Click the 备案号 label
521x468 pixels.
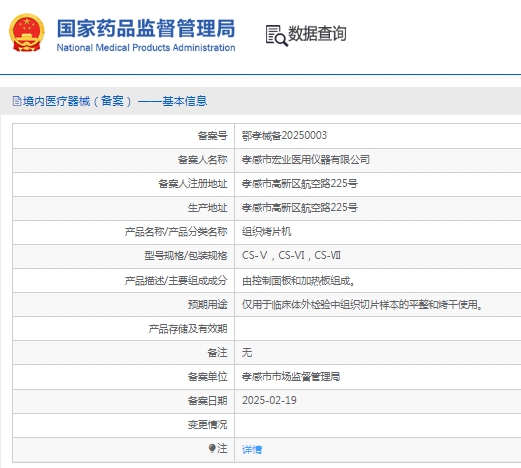point(213,136)
